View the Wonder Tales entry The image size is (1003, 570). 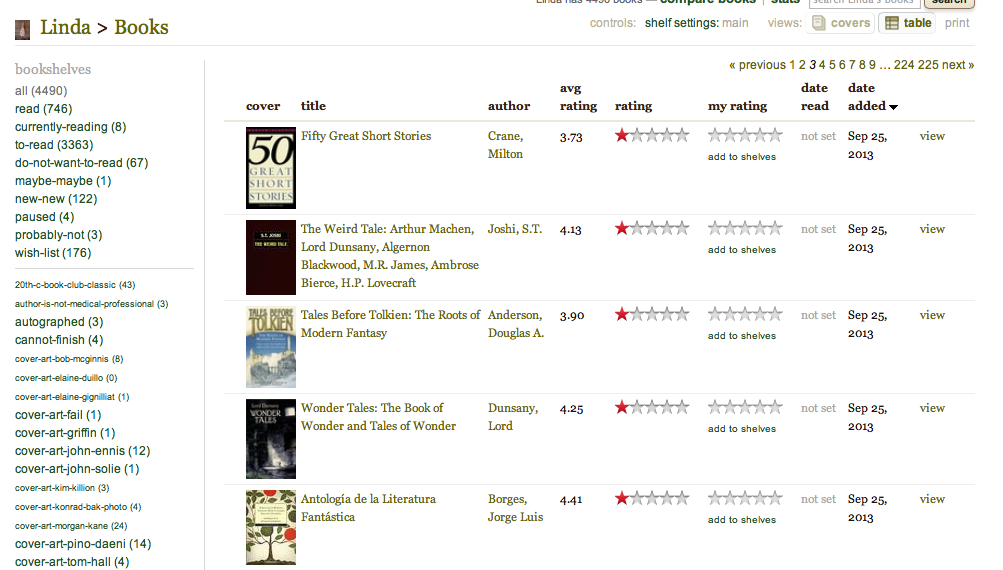[x=932, y=408]
